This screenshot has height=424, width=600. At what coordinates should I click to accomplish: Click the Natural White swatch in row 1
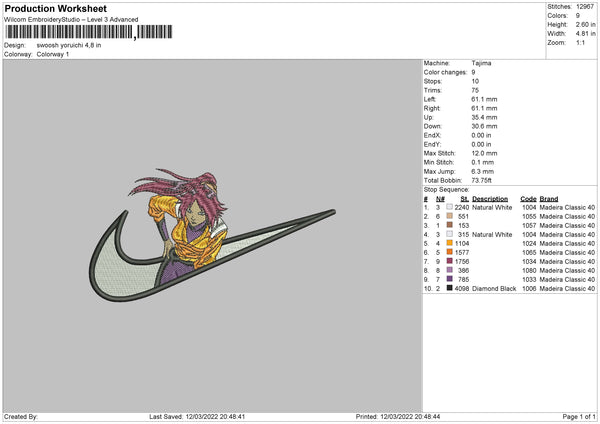(449, 207)
